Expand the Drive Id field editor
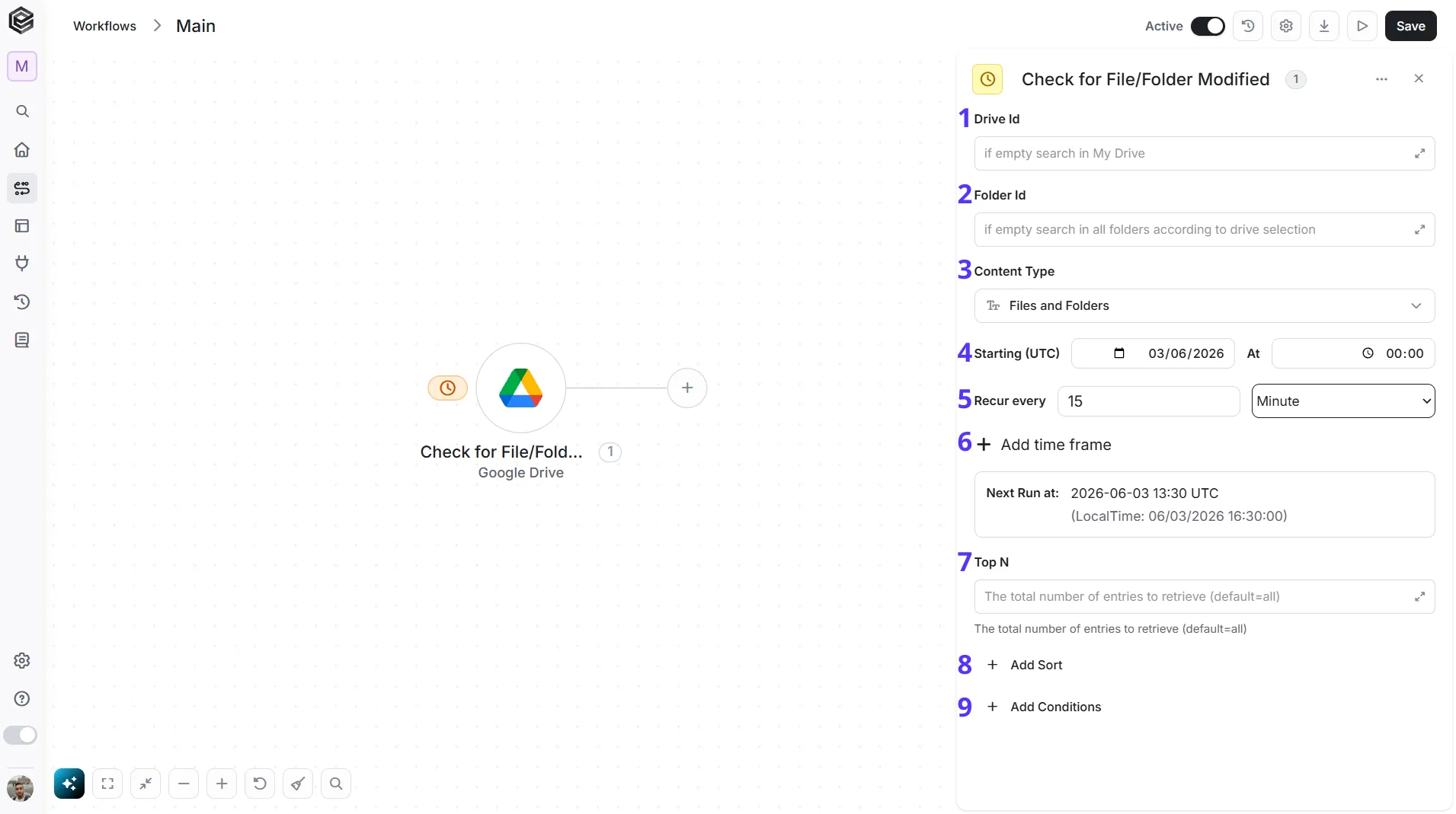 coord(1419,153)
